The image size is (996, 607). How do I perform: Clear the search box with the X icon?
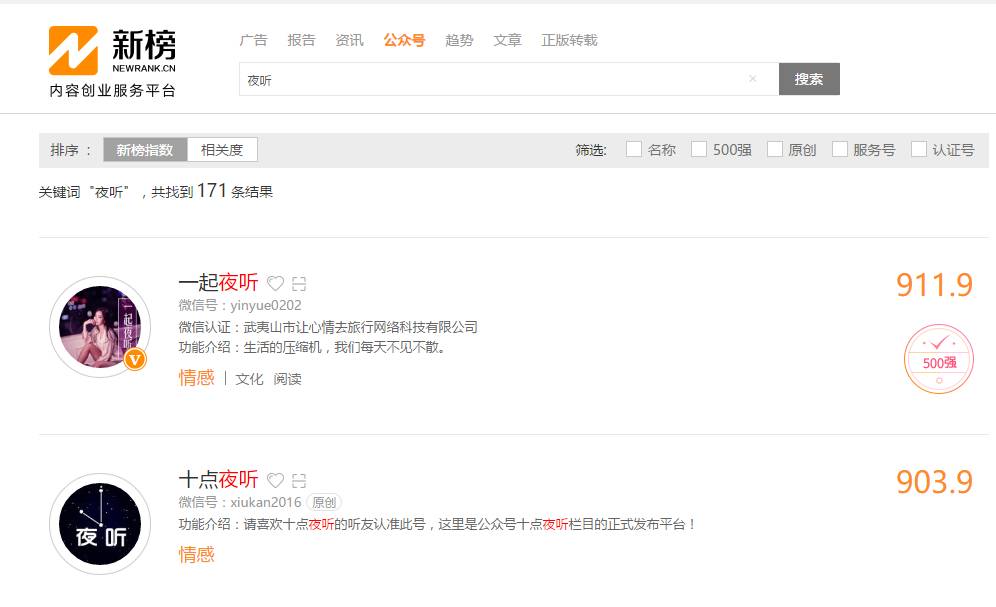[753, 79]
